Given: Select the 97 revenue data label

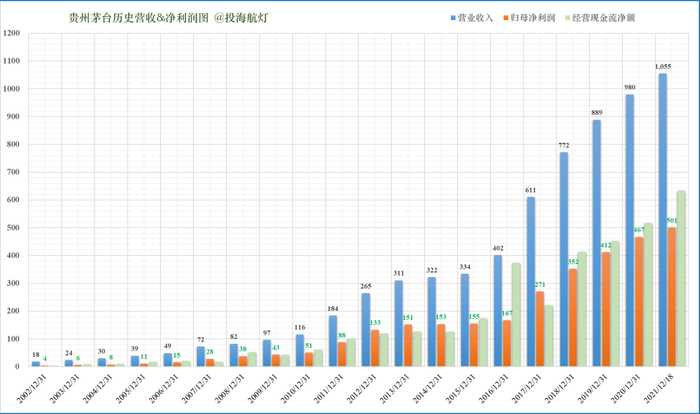Looking at the screenshot, I should 267,333.
